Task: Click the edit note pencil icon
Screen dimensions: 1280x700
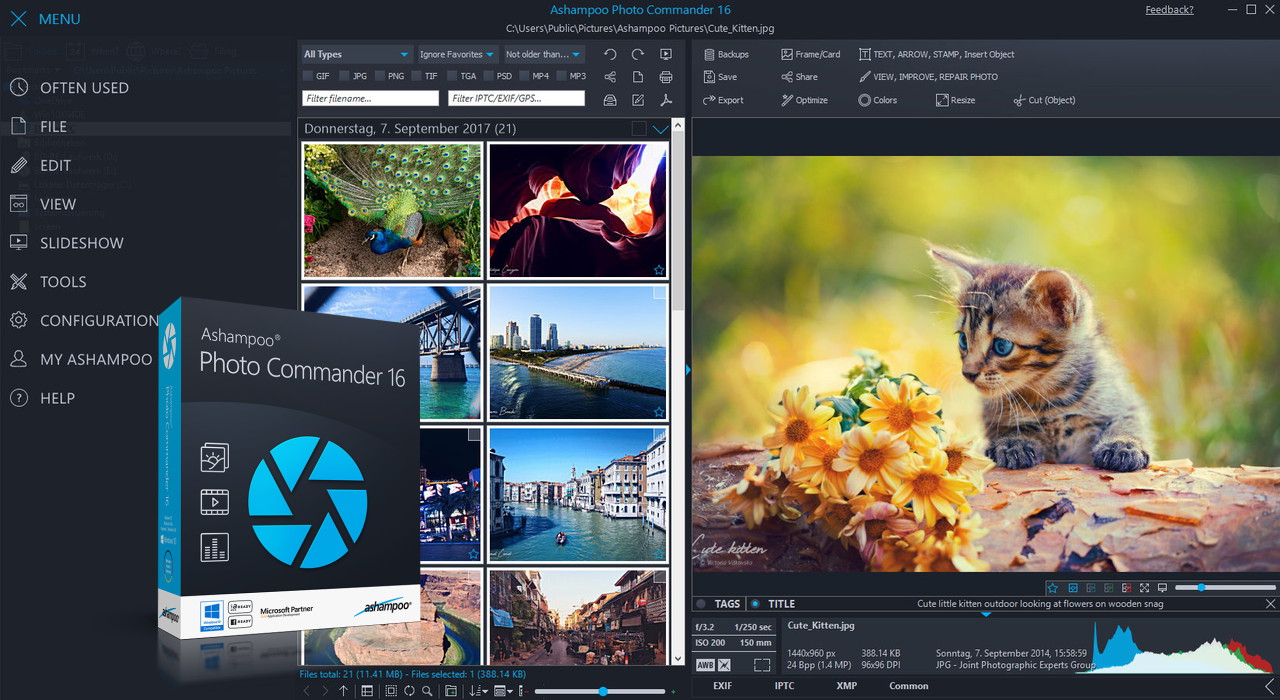Action: click(x=638, y=100)
